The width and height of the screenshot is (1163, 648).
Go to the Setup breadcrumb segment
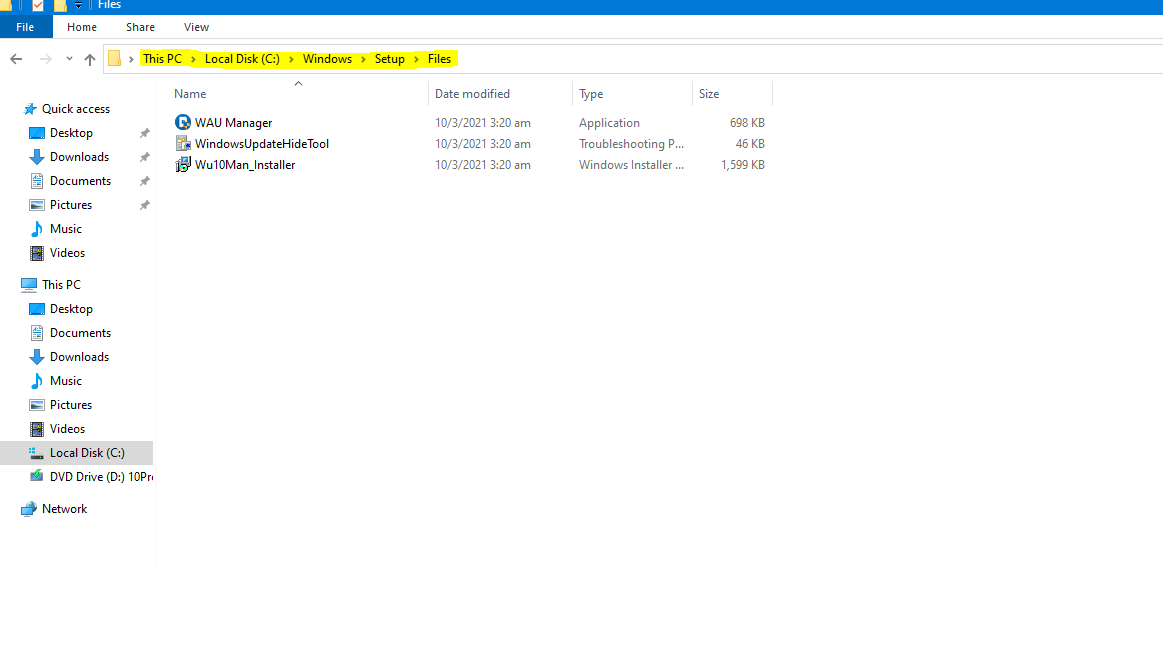[x=389, y=59]
